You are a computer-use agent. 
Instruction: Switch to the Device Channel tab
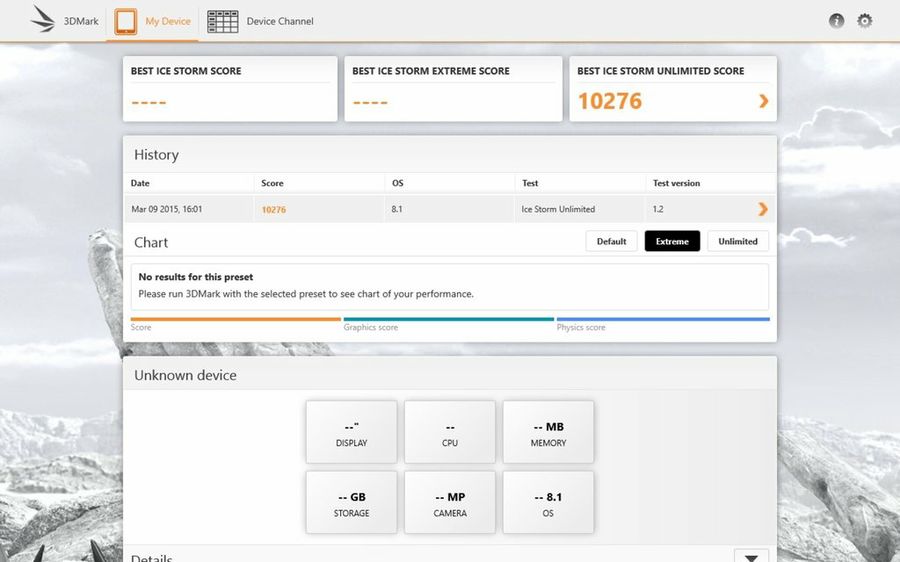pos(280,21)
